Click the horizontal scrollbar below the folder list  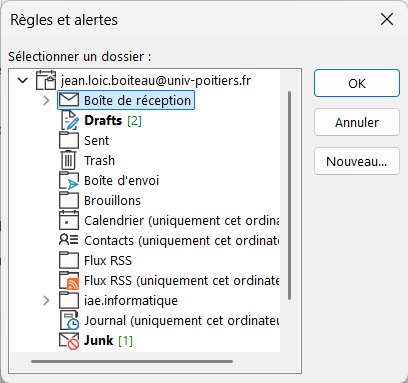point(132,361)
